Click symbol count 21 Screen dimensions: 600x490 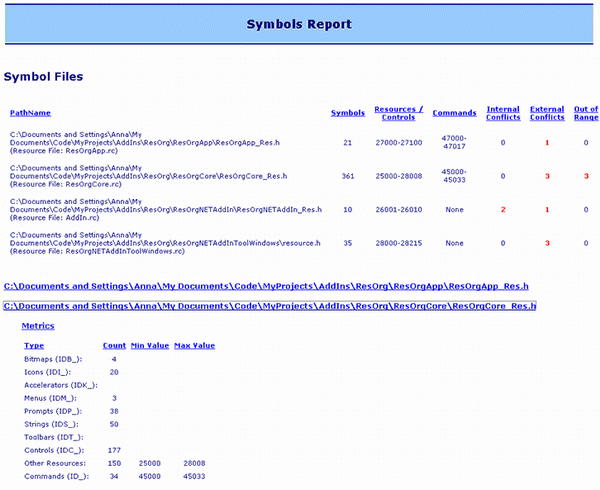(347, 143)
